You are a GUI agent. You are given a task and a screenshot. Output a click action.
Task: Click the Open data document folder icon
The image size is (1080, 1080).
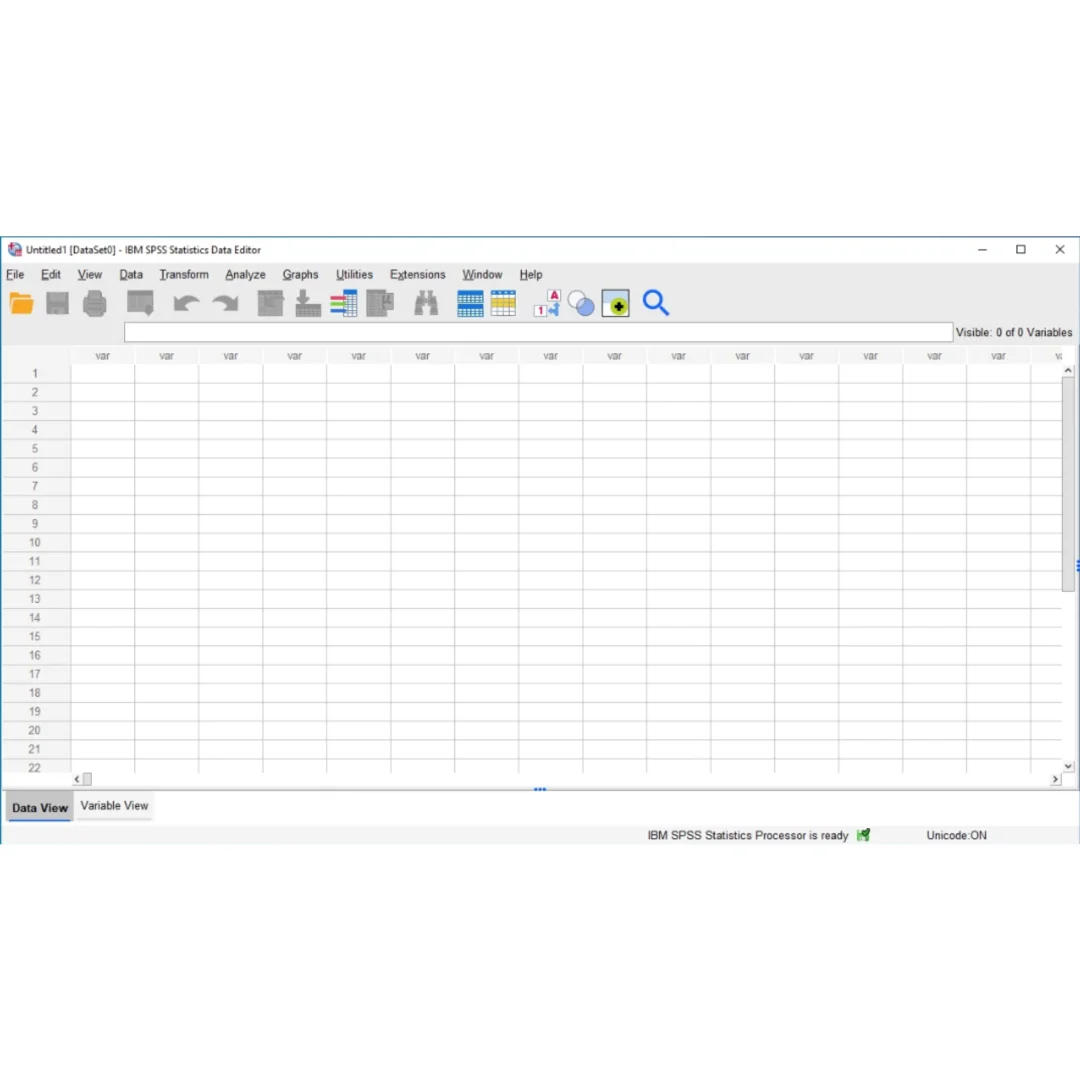pyautogui.click(x=22, y=303)
